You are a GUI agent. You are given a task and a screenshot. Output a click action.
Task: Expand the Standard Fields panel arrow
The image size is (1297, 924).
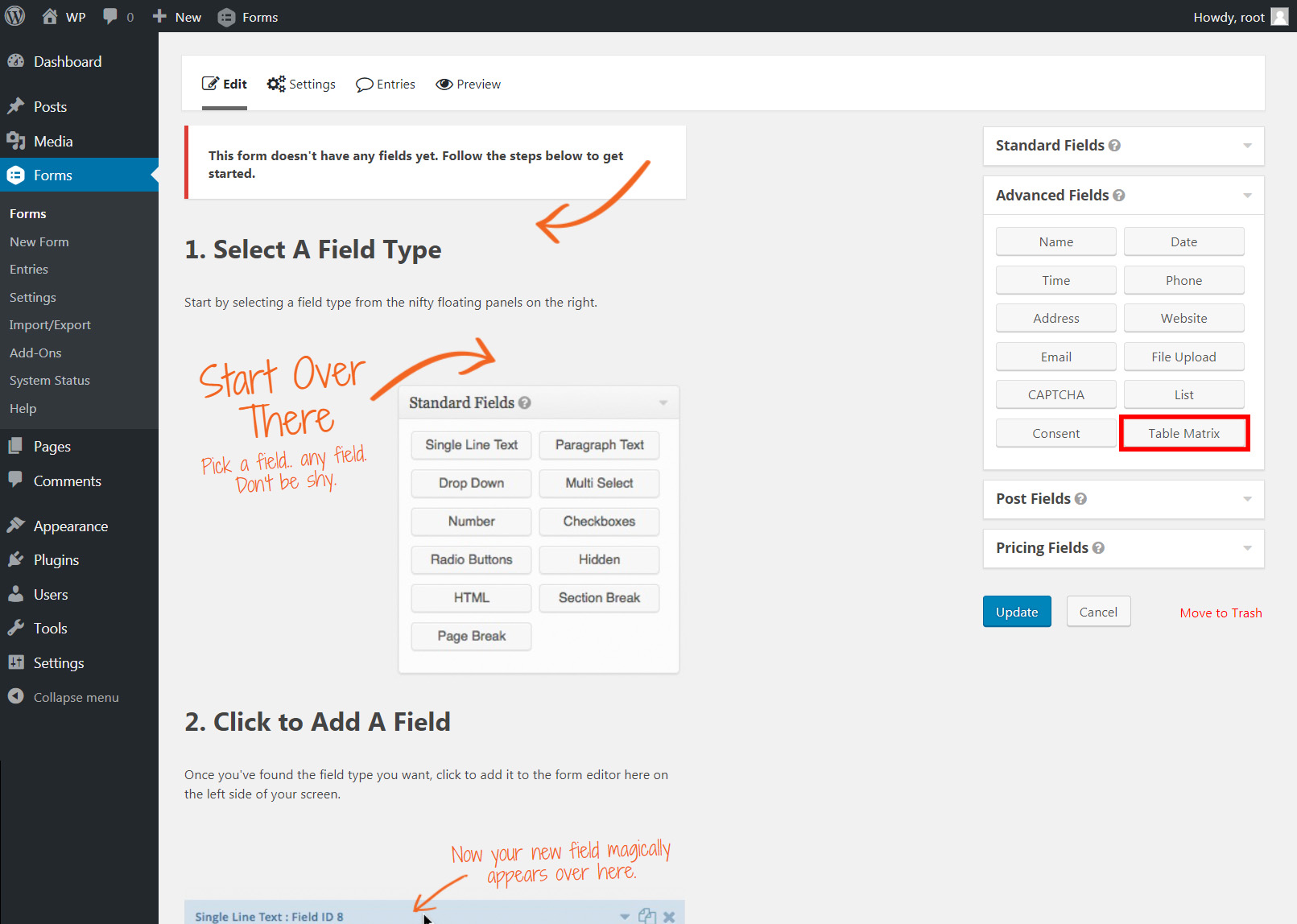click(1247, 146)
